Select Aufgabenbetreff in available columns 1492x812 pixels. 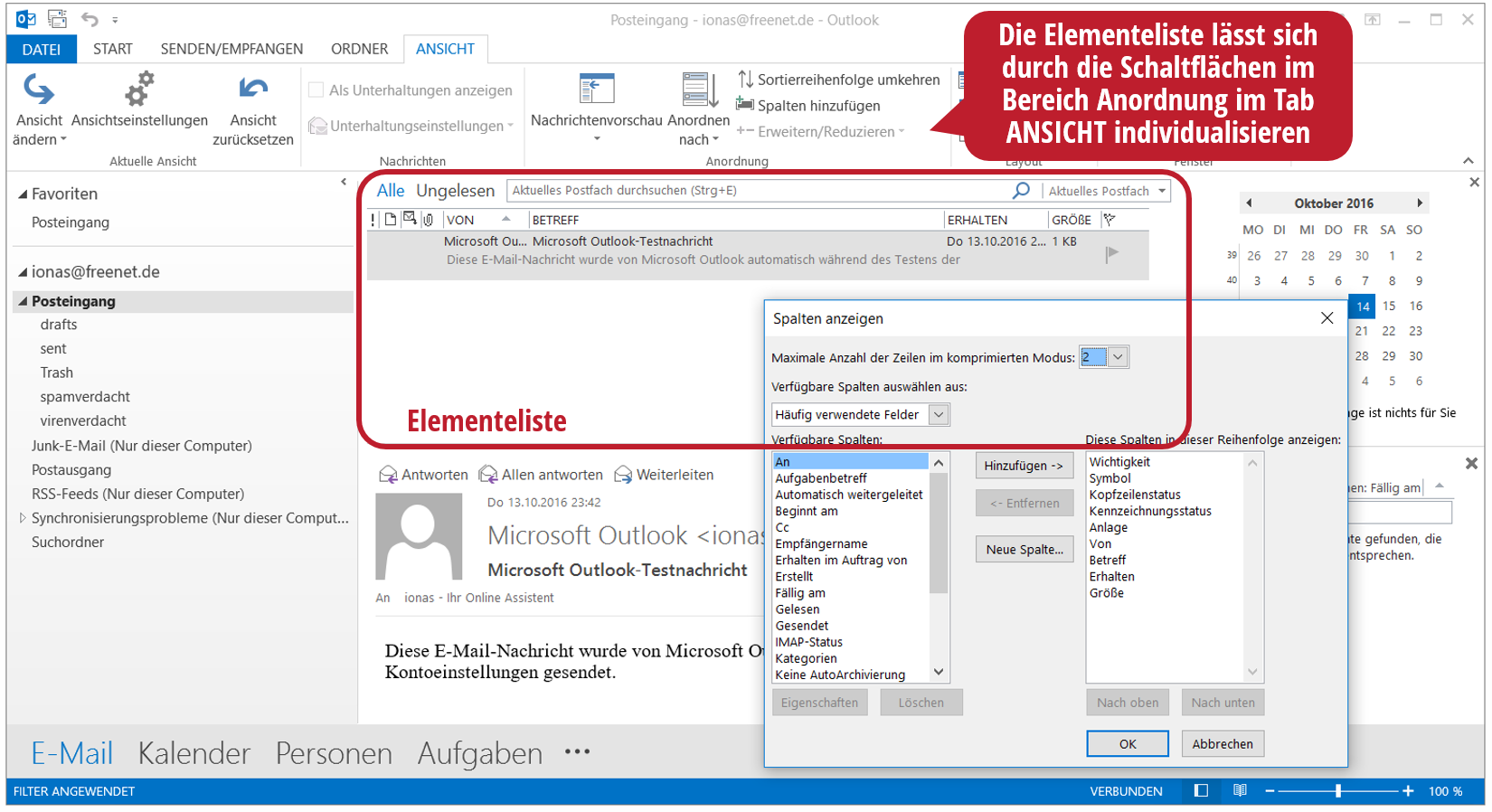pos(821,478)
